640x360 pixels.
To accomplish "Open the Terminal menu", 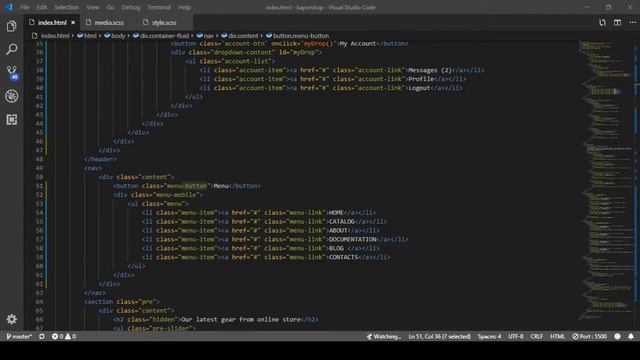I will 159,7.
